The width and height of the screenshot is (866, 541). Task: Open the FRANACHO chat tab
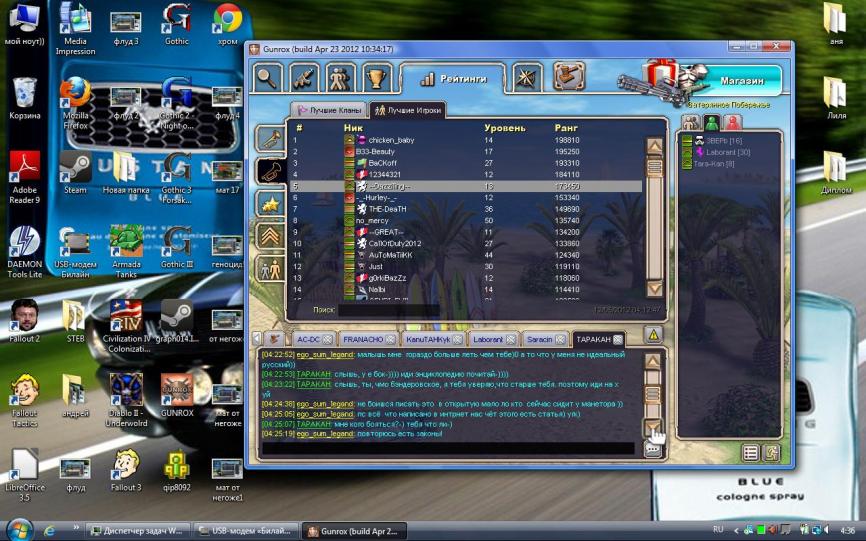371,339
